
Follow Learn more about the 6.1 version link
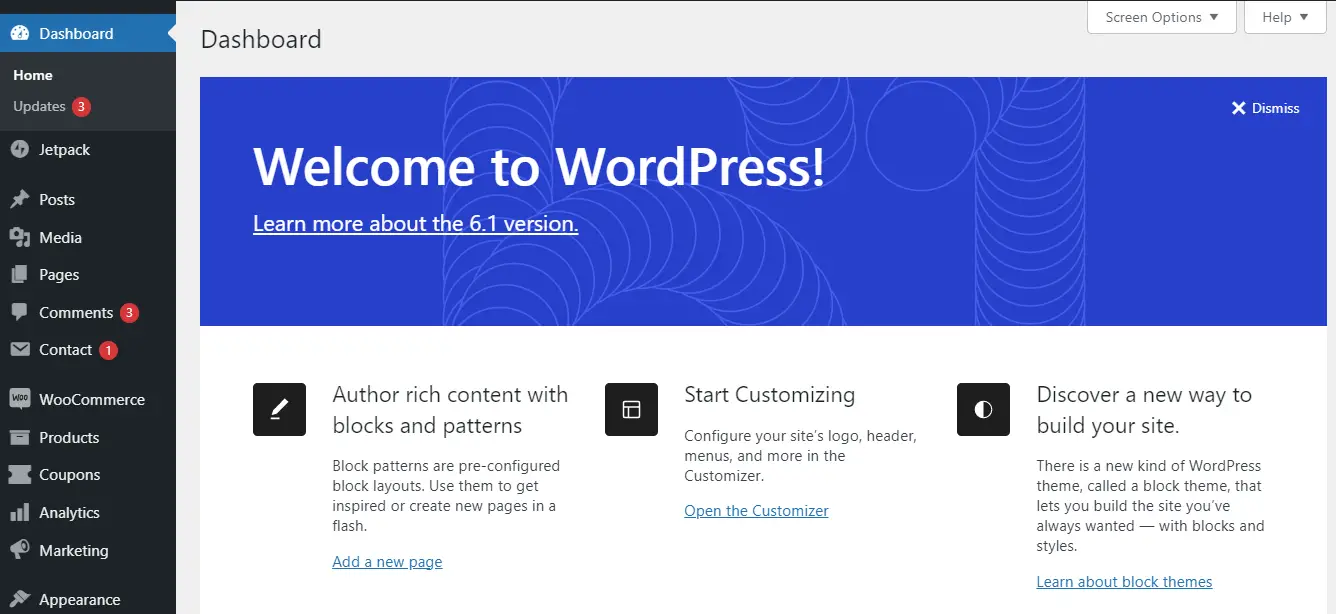coord(415,224)
